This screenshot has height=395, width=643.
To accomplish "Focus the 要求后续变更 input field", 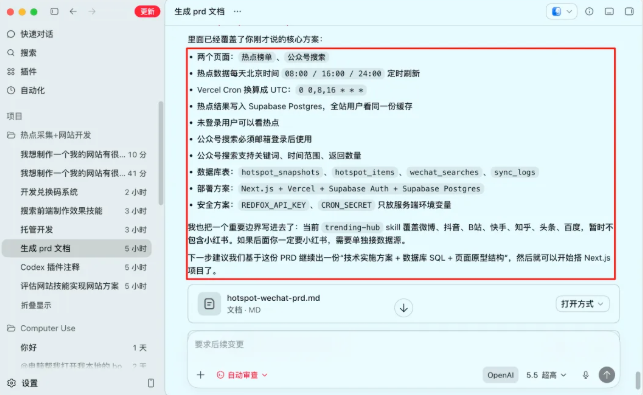I will click(x=404, y=345).
